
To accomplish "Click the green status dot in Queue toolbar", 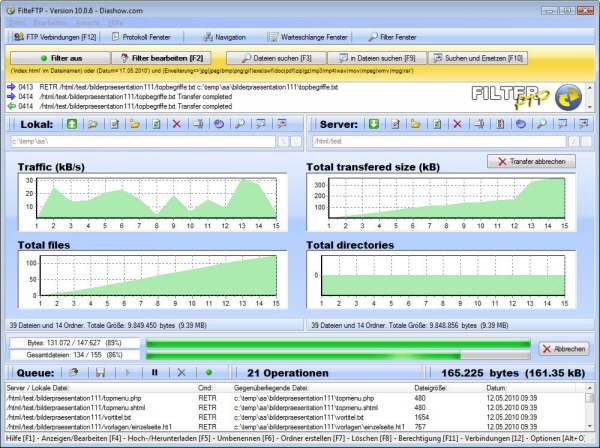I will (x=209, y=372).
